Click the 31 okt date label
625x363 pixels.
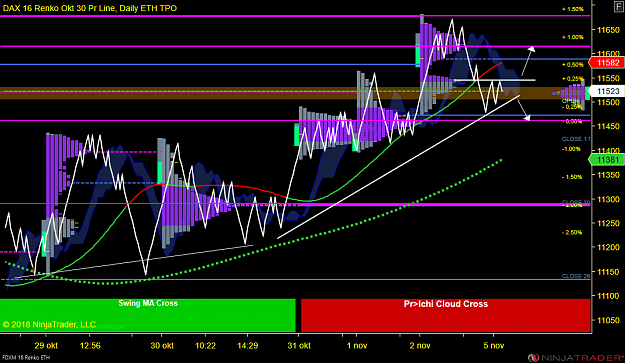point(299,345)
